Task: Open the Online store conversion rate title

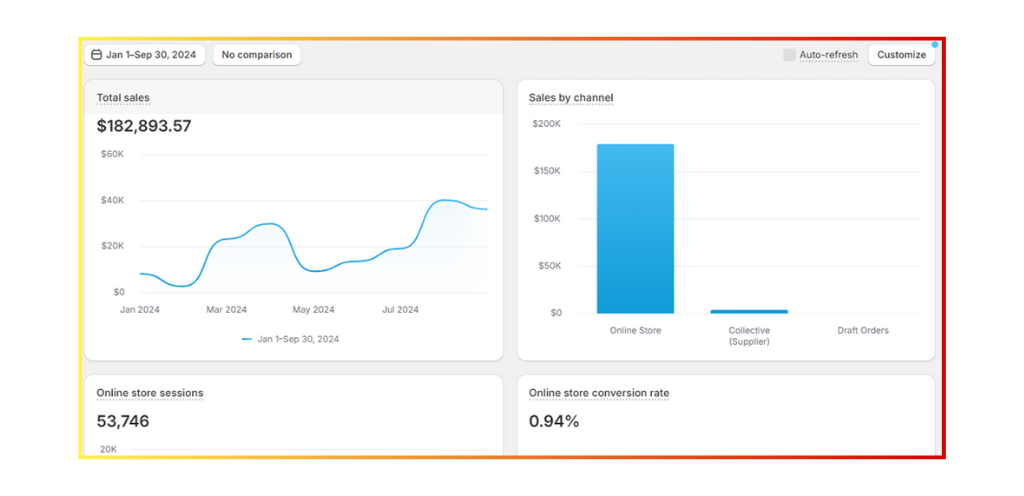Action: coord(599,393)
